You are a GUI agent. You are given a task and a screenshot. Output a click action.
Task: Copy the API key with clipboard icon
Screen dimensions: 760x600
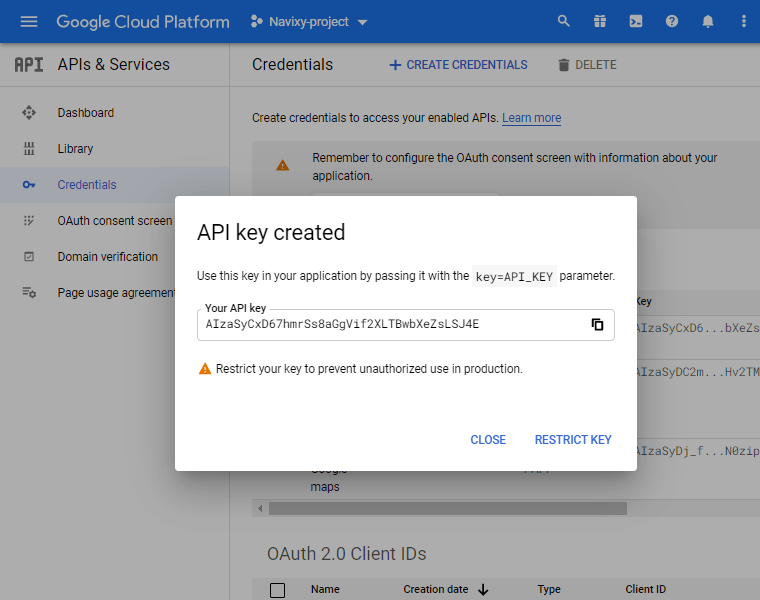[x=597, y=324]
